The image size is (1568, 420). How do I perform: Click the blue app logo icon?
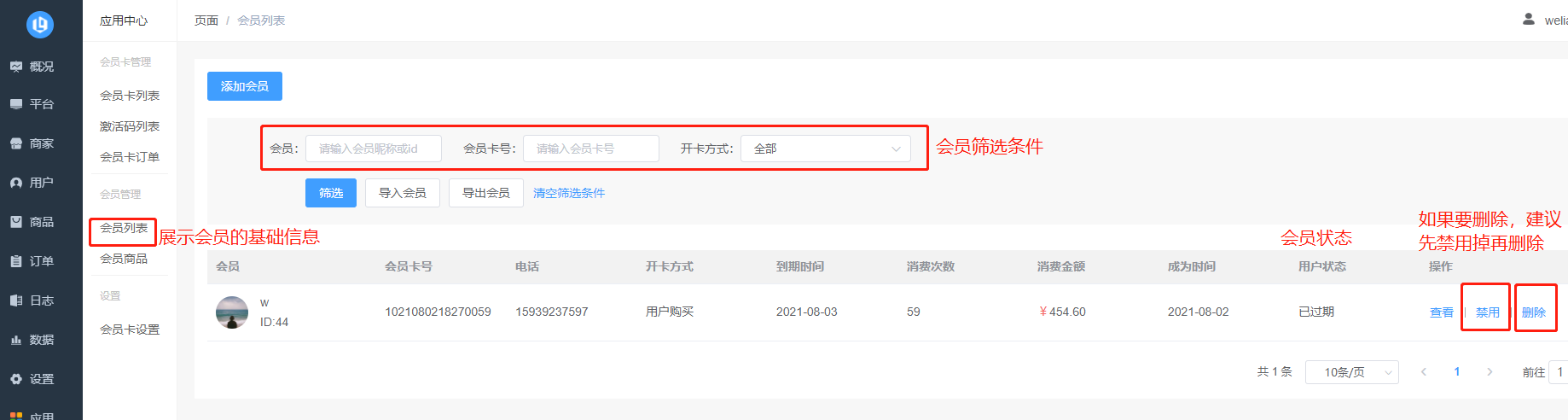pyautogui.click(x=40, y=25)
